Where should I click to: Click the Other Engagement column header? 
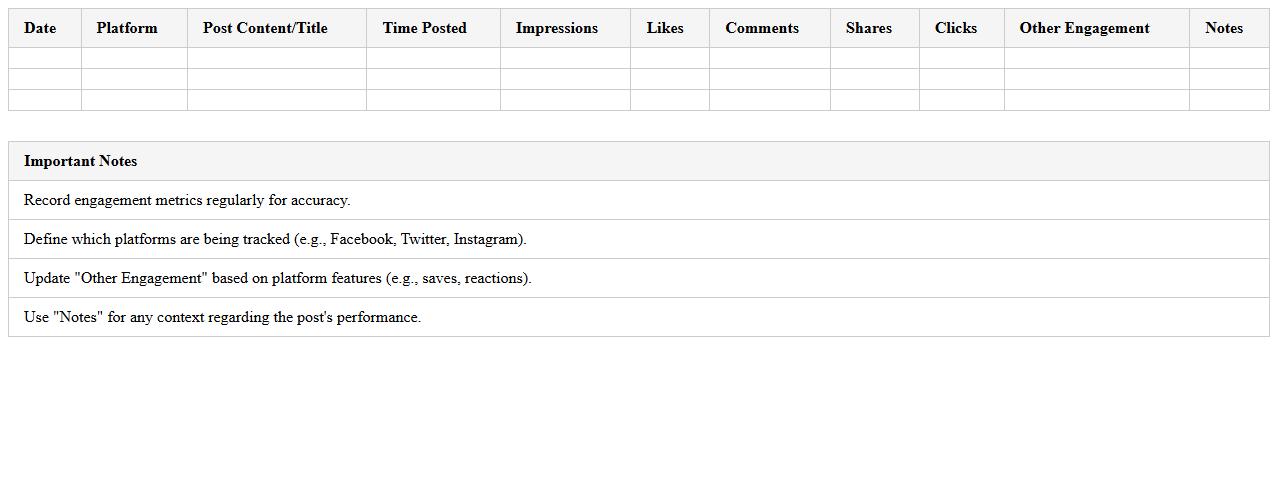pyautogui.click(x=1084, y=28)
